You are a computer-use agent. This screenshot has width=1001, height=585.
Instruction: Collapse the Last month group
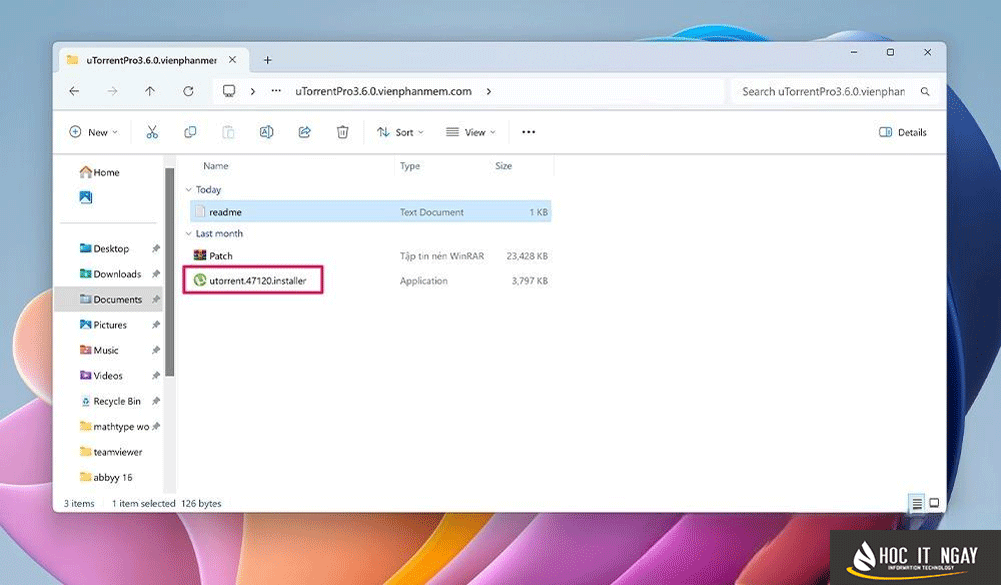[188, 234]
